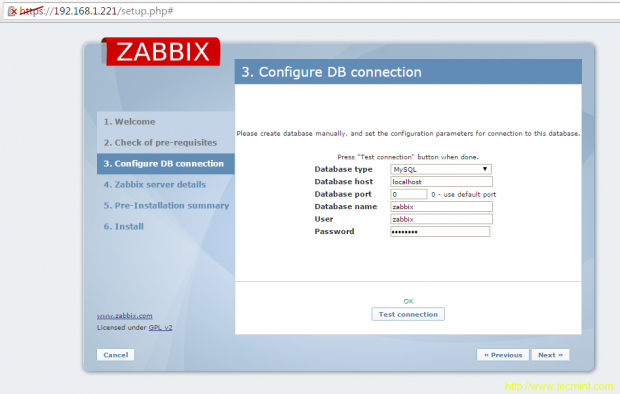Click the Test connection button
Viewport: 620px width, 394px height.
[408, 314]
